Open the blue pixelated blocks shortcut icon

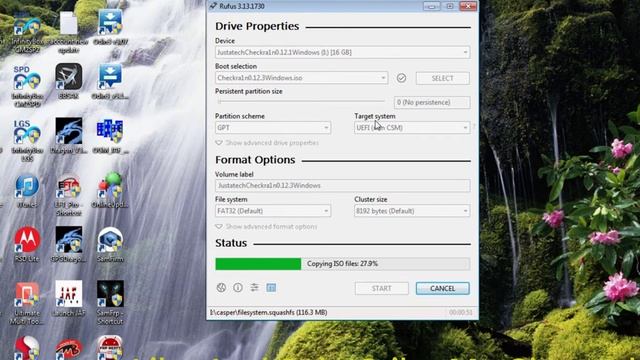tap(110, 136)
